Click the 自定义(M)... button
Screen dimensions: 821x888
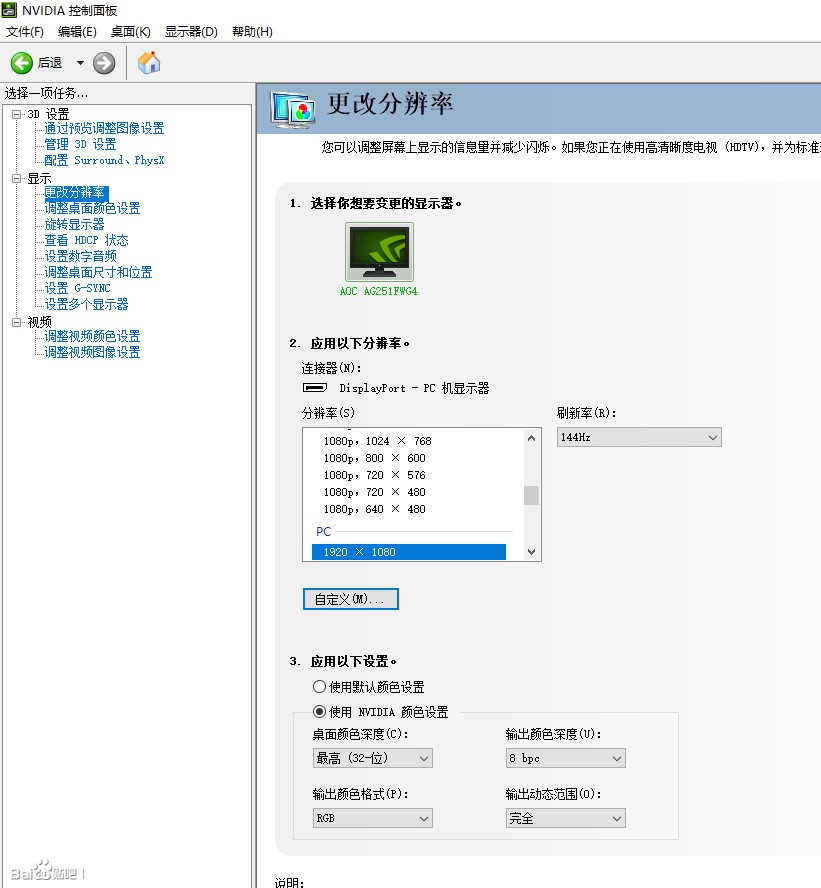[351, 599]
